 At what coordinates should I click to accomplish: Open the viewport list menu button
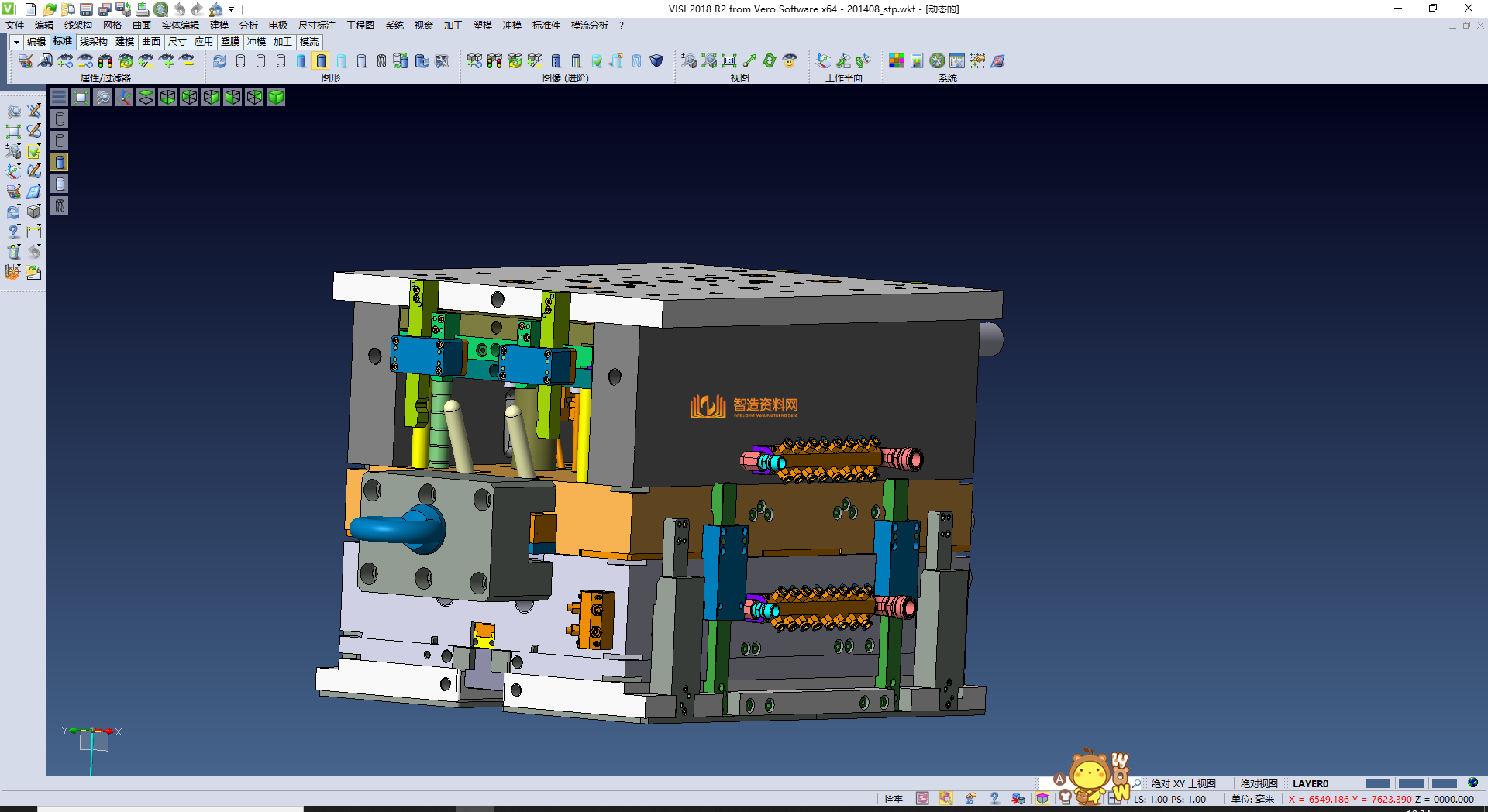click(59, 97)
